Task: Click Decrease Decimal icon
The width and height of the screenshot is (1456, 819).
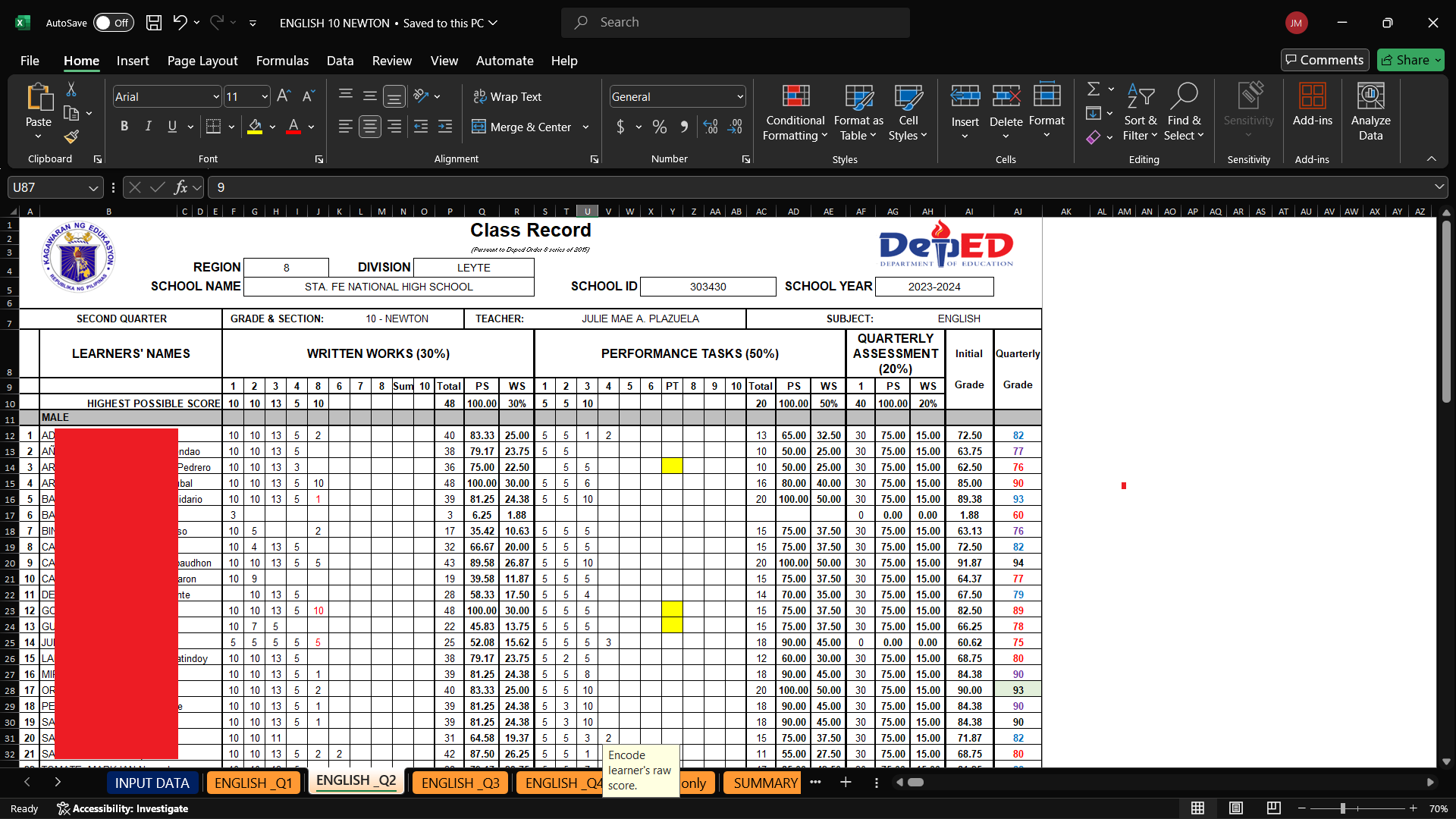Action: pyautogui.click(x=735, y=127)
